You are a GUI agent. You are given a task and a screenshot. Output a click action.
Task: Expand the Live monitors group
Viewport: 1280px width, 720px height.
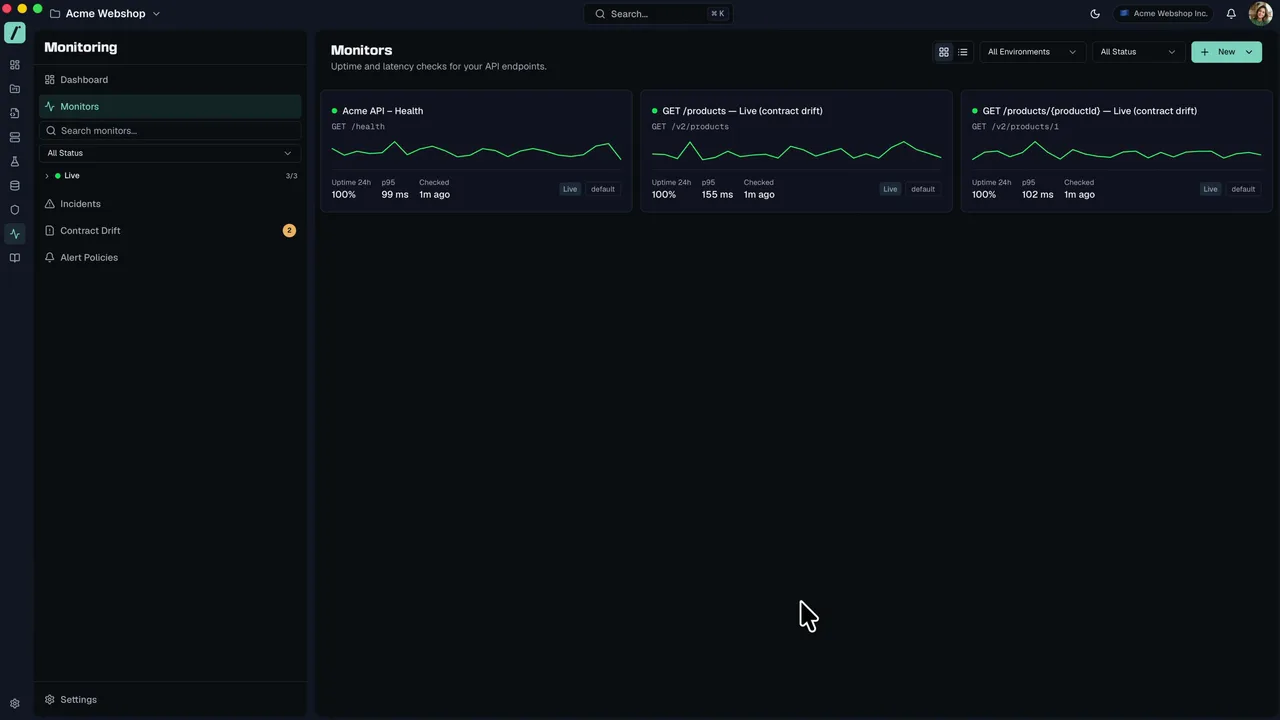(47, 176)
